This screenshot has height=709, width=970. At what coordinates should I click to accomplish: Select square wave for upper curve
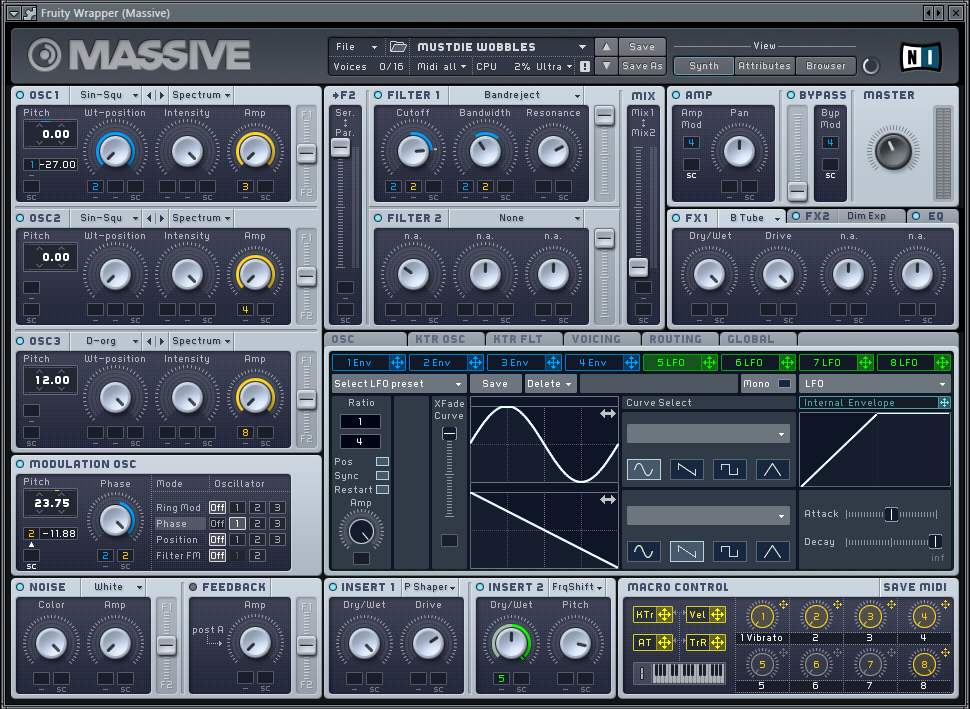pos(729,470)
